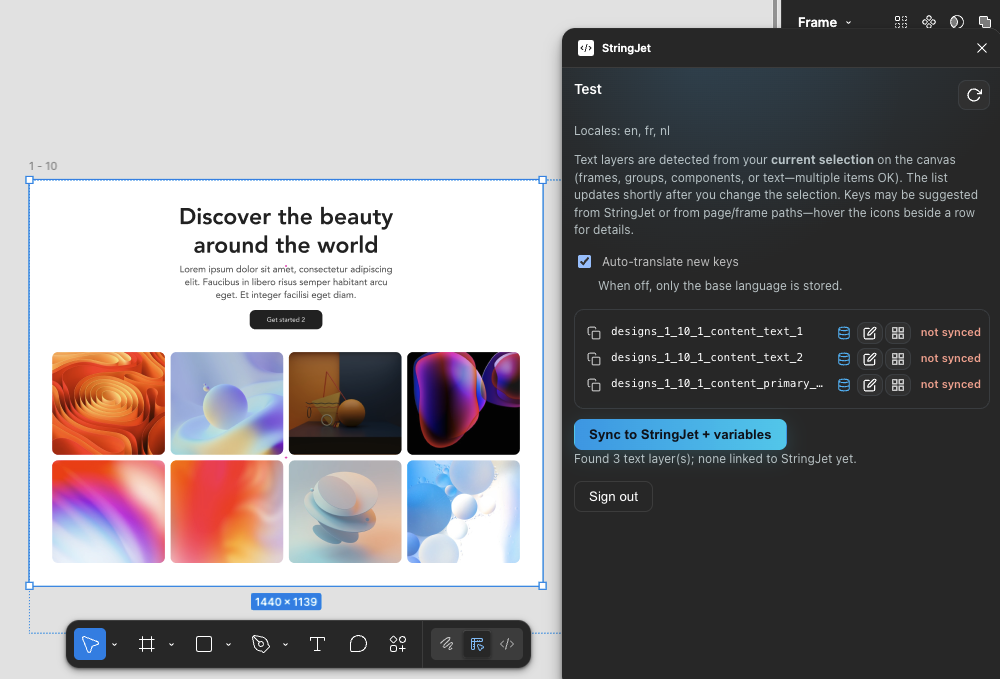Viewport: 1000px width, 679px height.
Task: Select the Pen tool
Action: point(260,644)
